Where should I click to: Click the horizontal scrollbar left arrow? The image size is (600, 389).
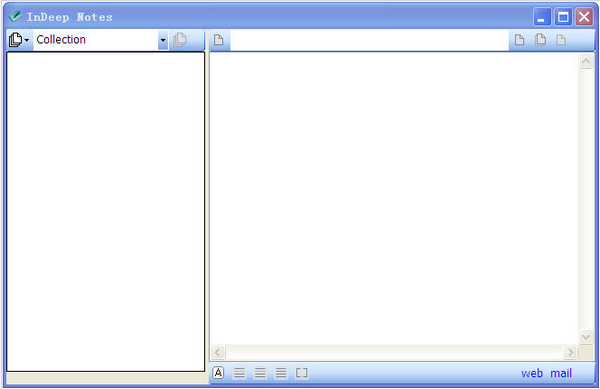click(218, 352)
